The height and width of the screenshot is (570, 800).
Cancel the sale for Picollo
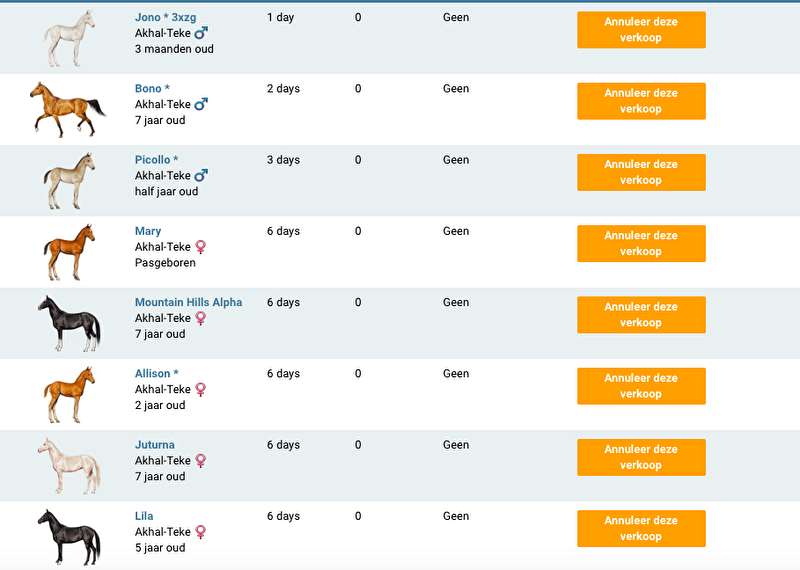click(641, 172)
